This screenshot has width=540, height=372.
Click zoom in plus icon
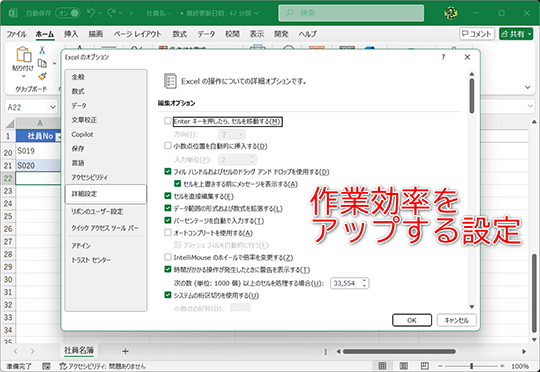click(x=503, y=366)
